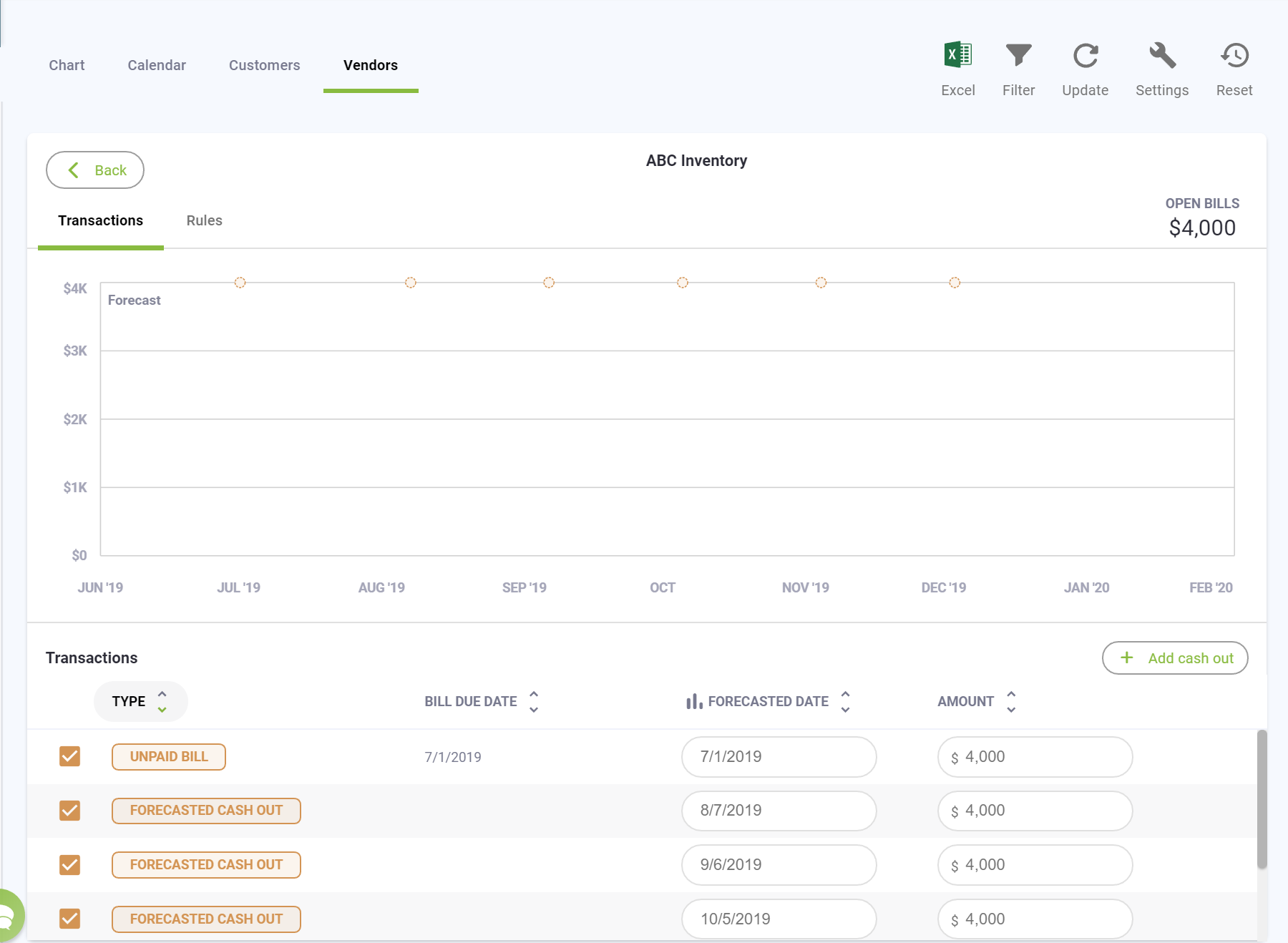Select the Vendors tab
Viewport: 1288px width, 943px height.
(x=371, y=65)
